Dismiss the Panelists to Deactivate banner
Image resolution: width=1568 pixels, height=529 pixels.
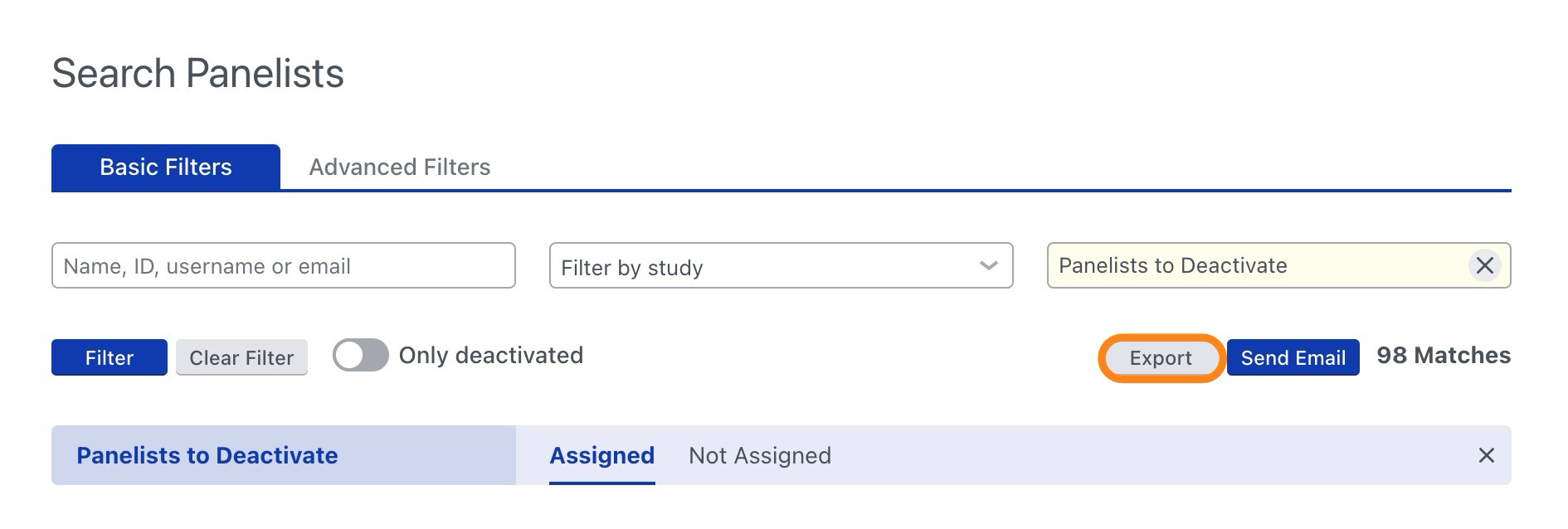[x=1486, y=455]
